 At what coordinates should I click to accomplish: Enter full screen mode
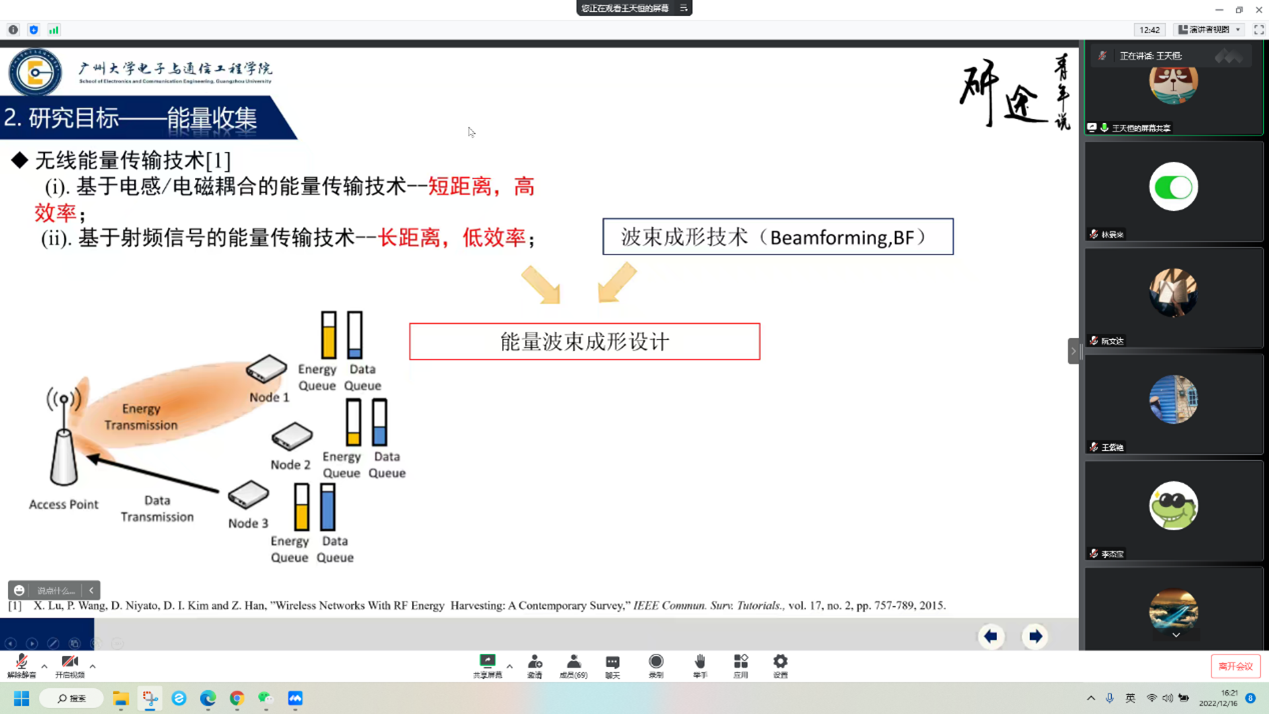[1259, 30]
